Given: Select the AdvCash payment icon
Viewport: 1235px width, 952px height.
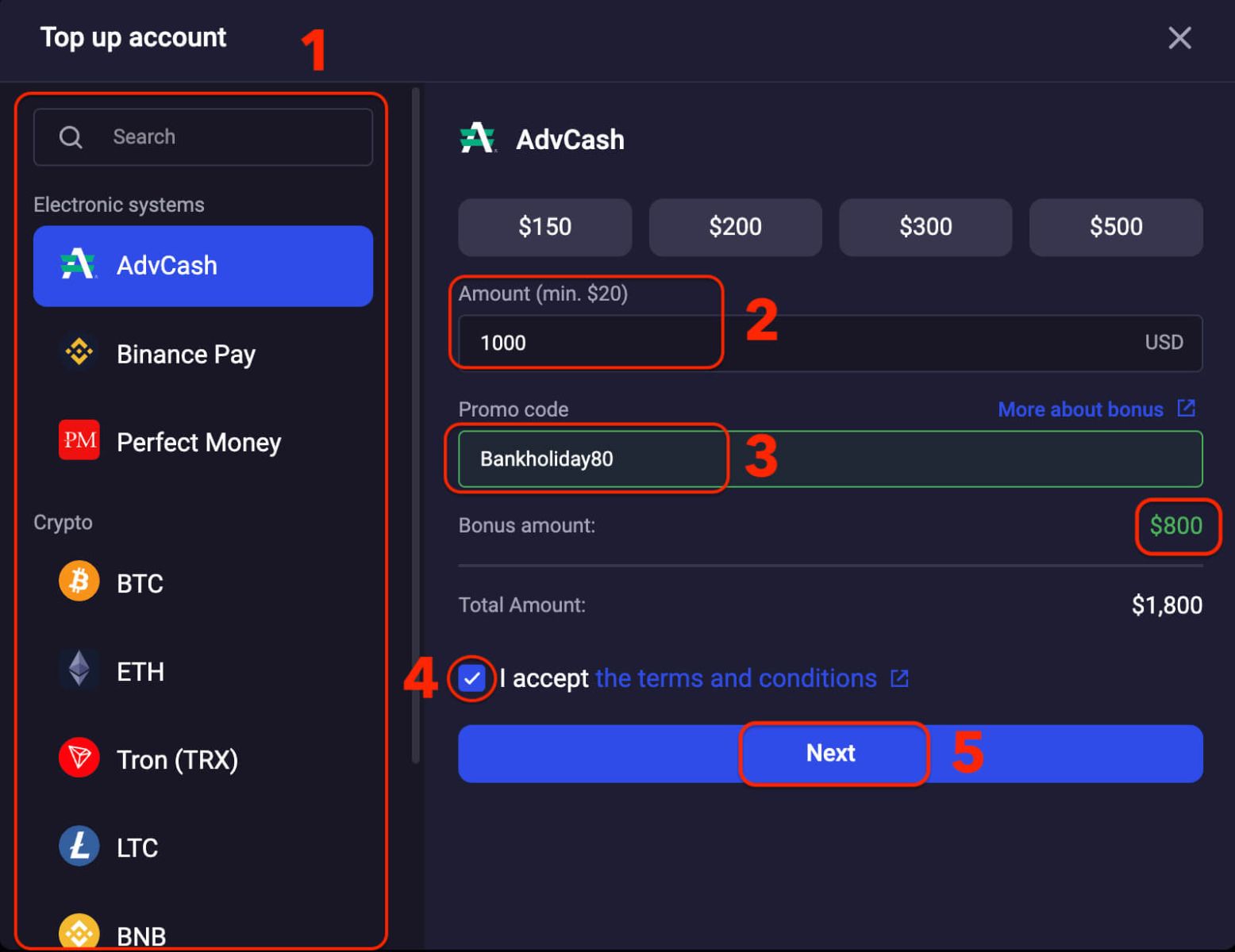Looking at the screenshot, I should coord(79,266).
